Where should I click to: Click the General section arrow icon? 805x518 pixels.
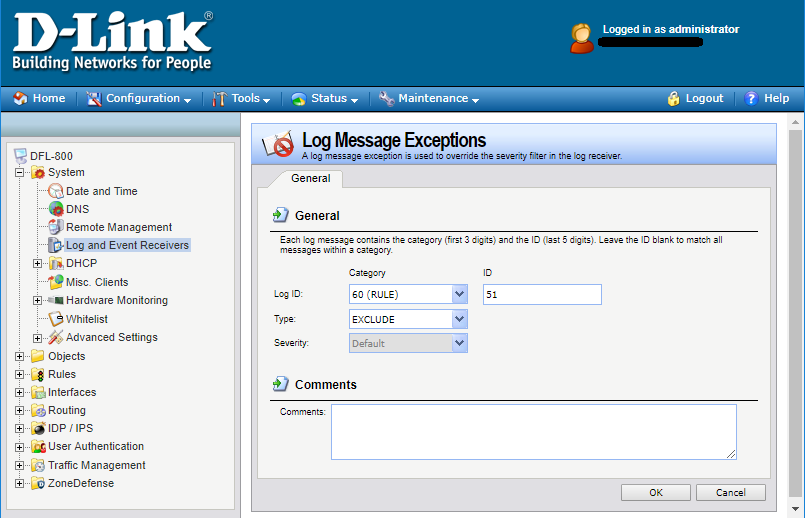280,215
